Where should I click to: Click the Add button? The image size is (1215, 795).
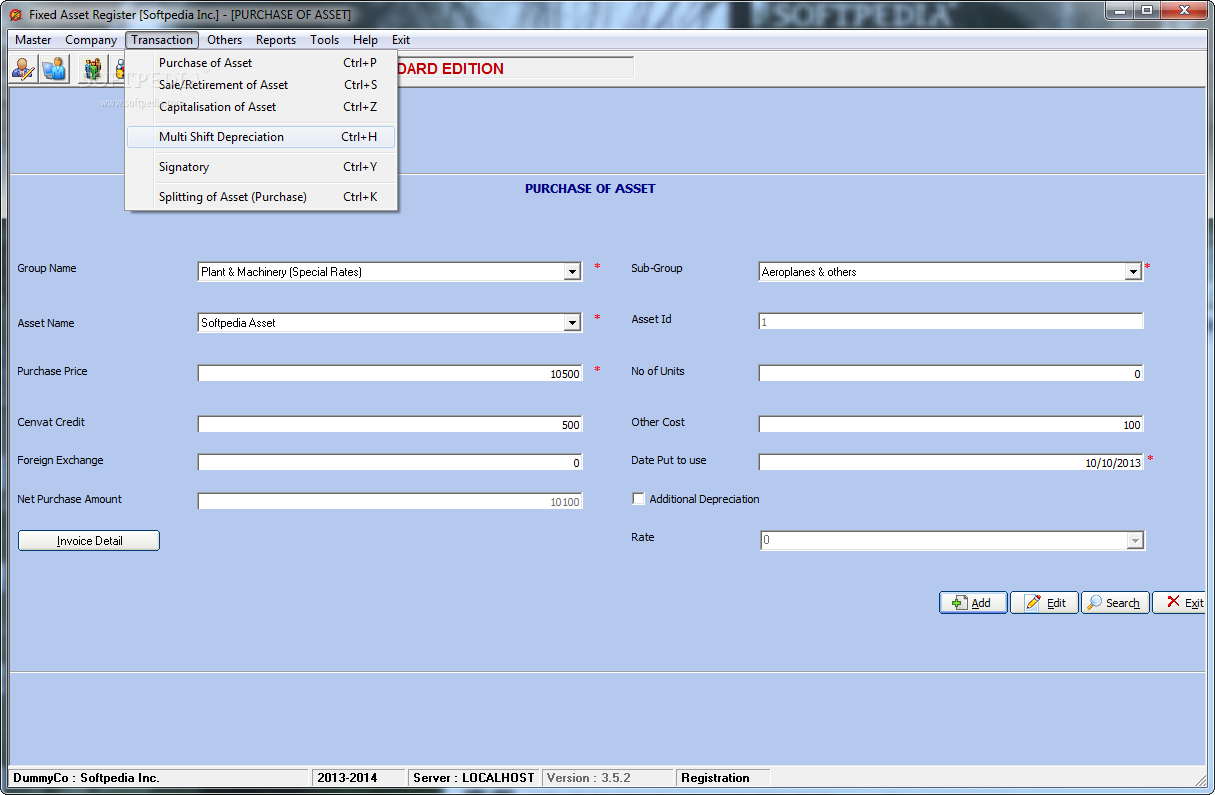coord(973,603)
